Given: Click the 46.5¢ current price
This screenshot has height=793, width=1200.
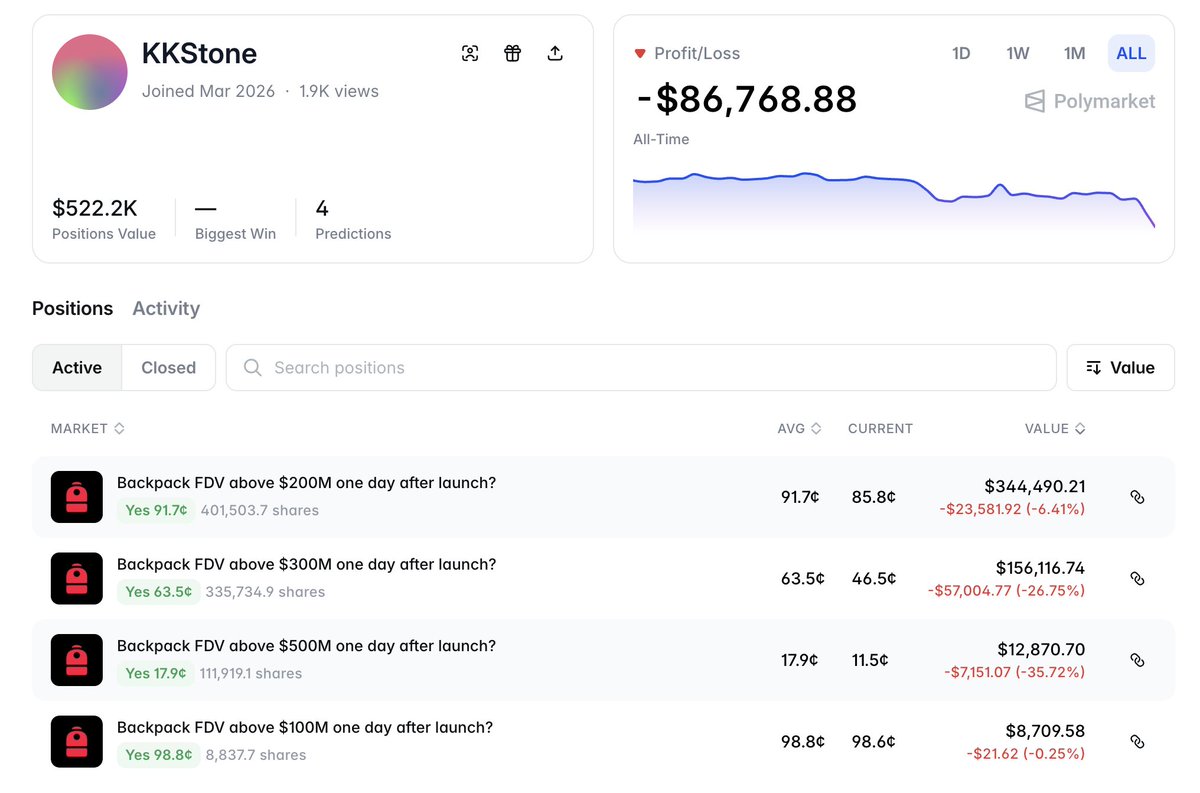Looking at the screenshot, I should (874, 578).
